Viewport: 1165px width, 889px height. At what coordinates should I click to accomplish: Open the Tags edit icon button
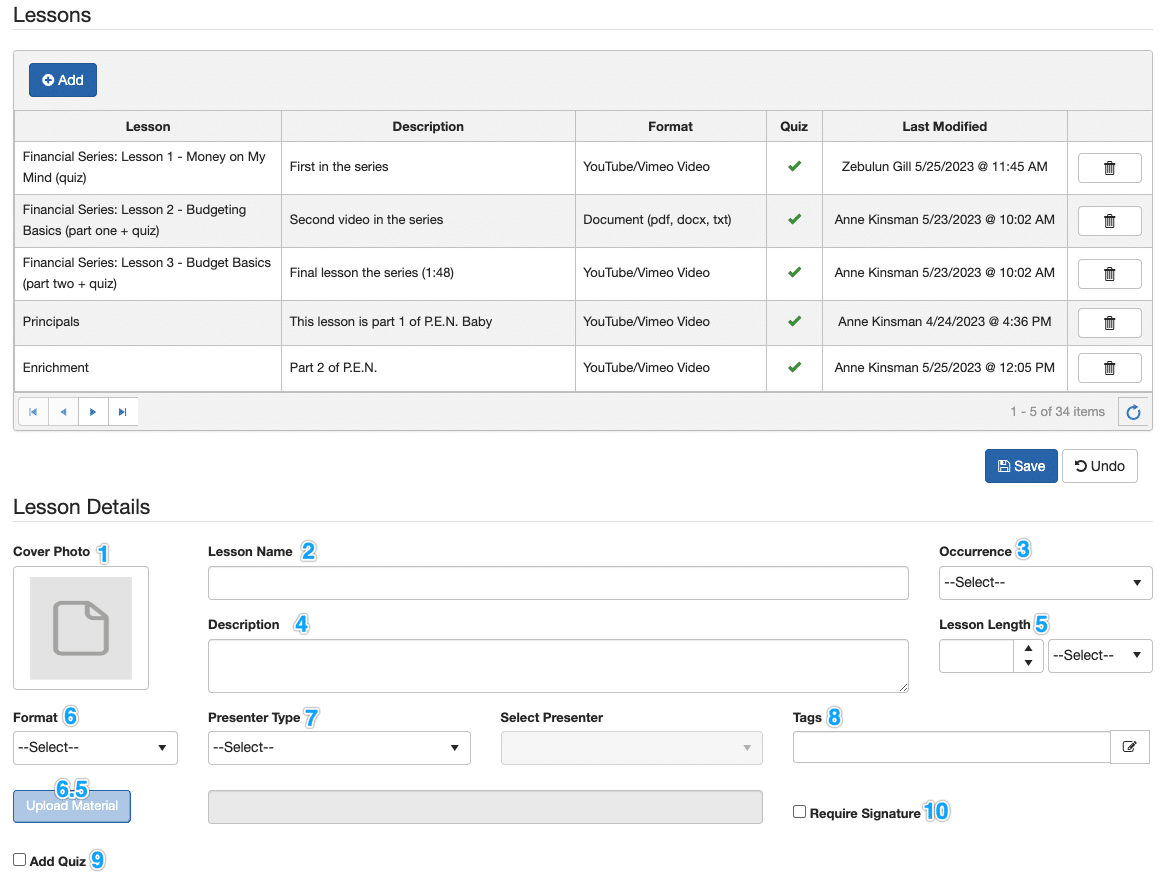coord(1129,747)
